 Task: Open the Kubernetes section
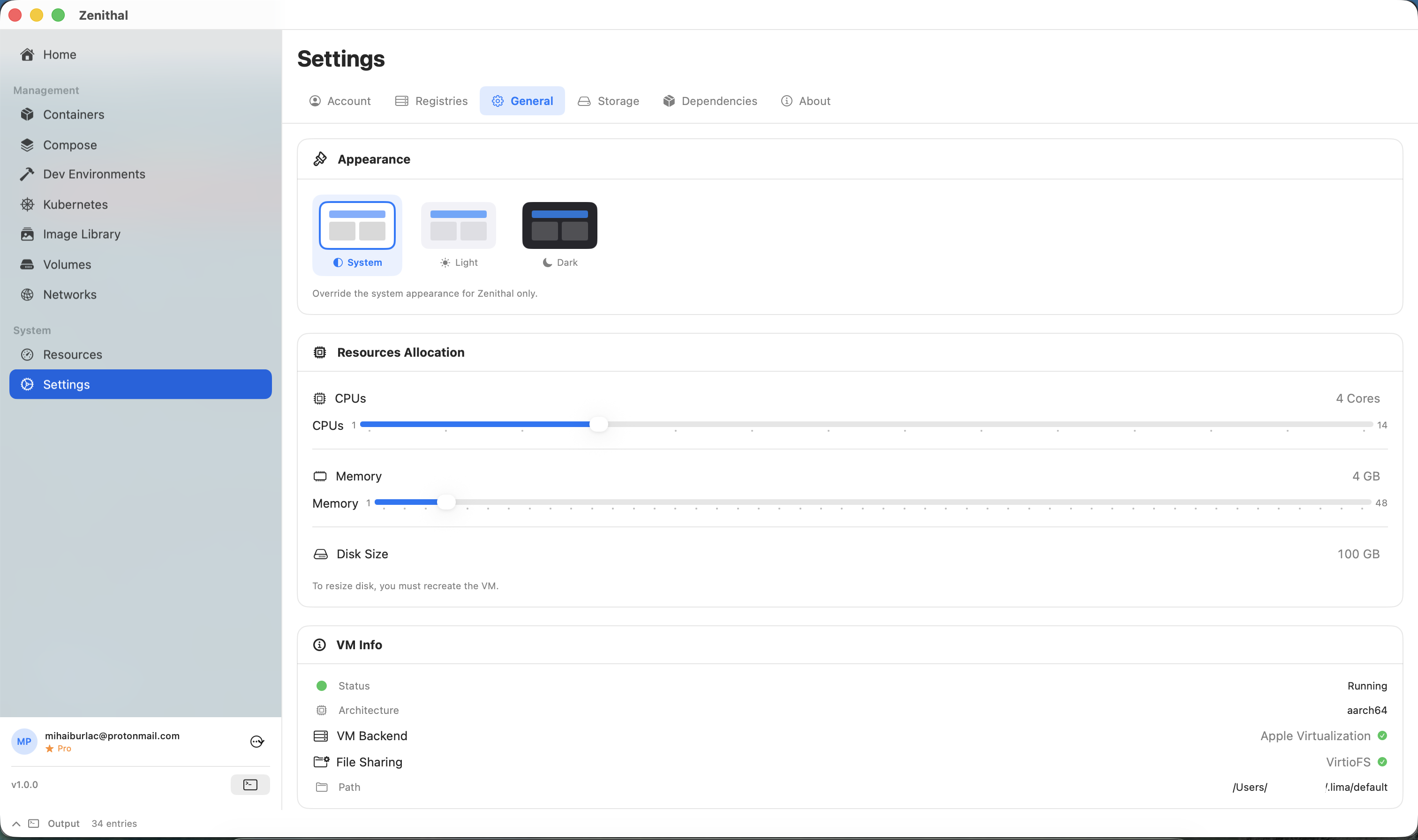pos(75,204)
